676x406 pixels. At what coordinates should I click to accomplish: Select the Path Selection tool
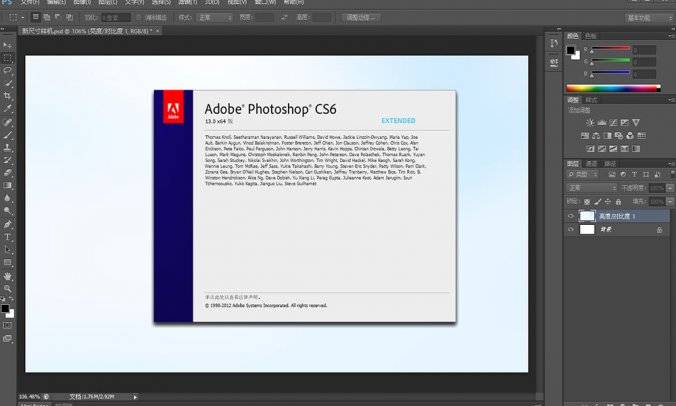click(x=7, y=250)
